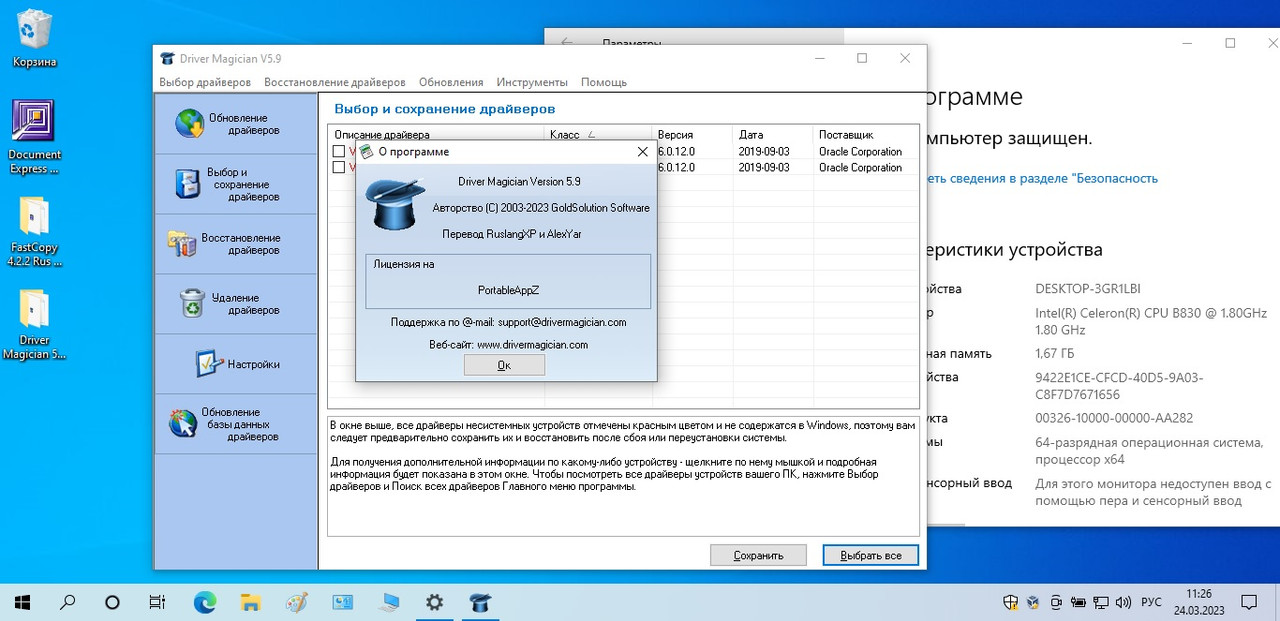
Task: Open Восстановление драйверов in the sidebar
Action: click(x=235, y=244)
